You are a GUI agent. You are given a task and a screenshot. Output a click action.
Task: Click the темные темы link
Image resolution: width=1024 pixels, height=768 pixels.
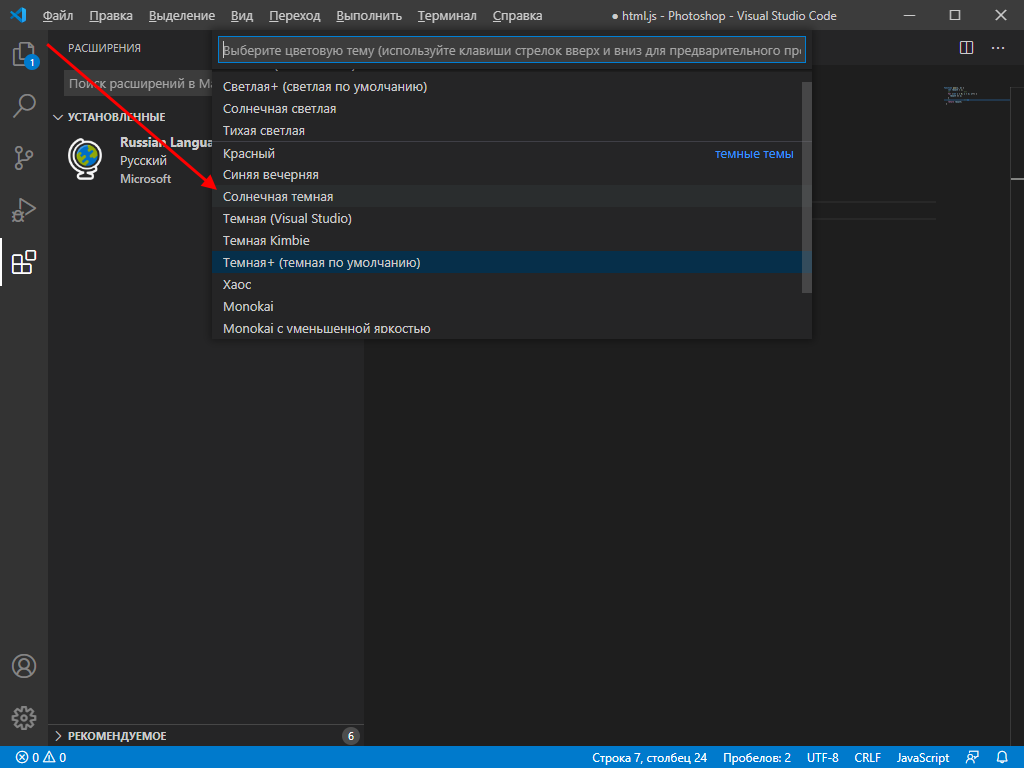click(x=753, y=153)
